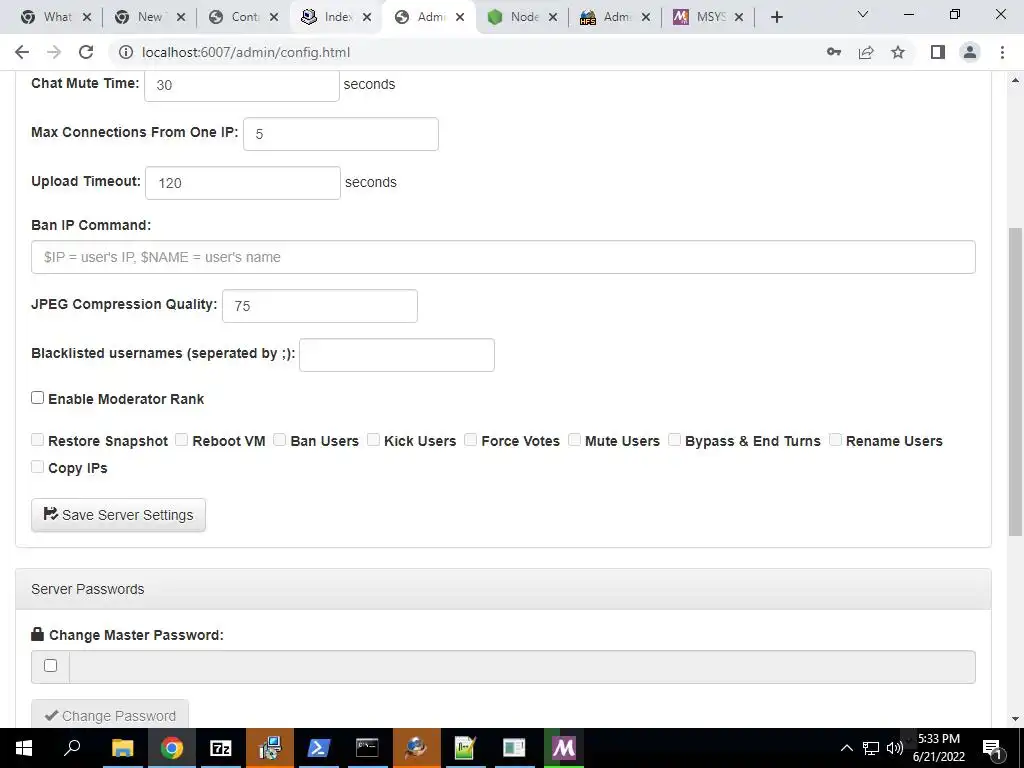The image size is (1024, 768).
Task: Switch to the 'Index' browser tab
Action: pos(338,17)
